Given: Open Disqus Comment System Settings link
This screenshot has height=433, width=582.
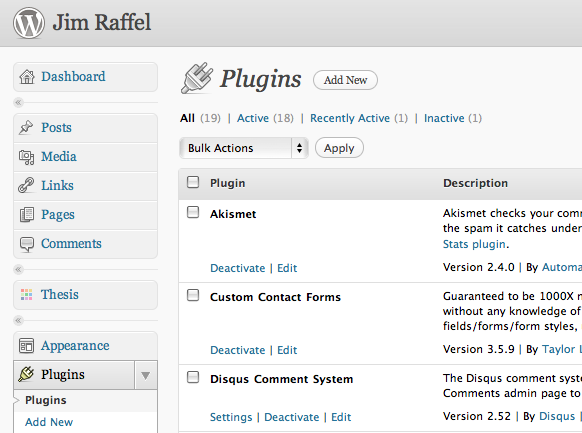Looking at the screenshot, I should coord(231,417).
